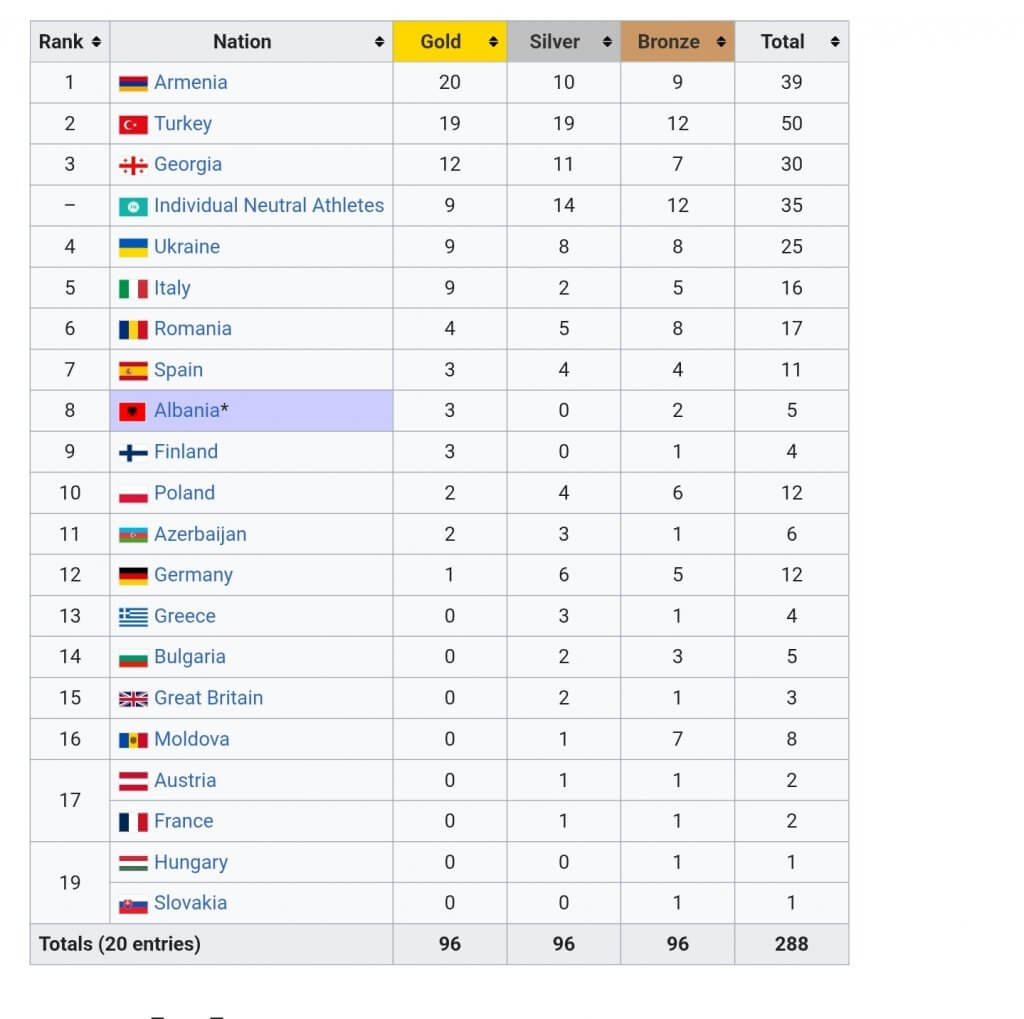This screenshot has height=1019, width=1024.
Task: Click the Albania flag icon
Action: point(133,411)
